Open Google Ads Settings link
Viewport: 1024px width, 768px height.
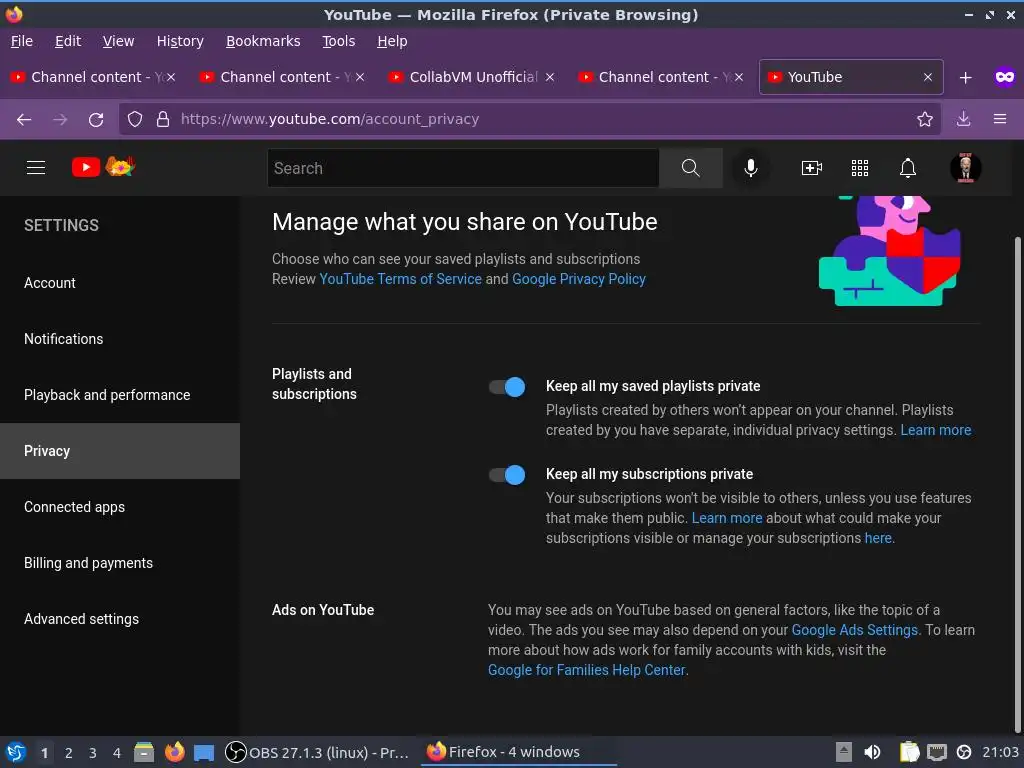click(x=854, y=630)
